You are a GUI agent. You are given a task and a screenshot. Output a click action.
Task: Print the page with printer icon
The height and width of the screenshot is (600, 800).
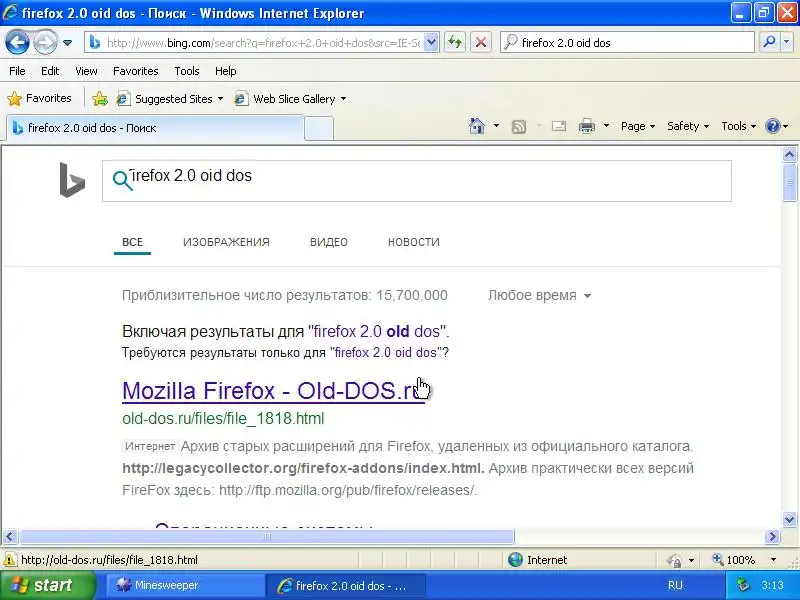coord(587,126)
